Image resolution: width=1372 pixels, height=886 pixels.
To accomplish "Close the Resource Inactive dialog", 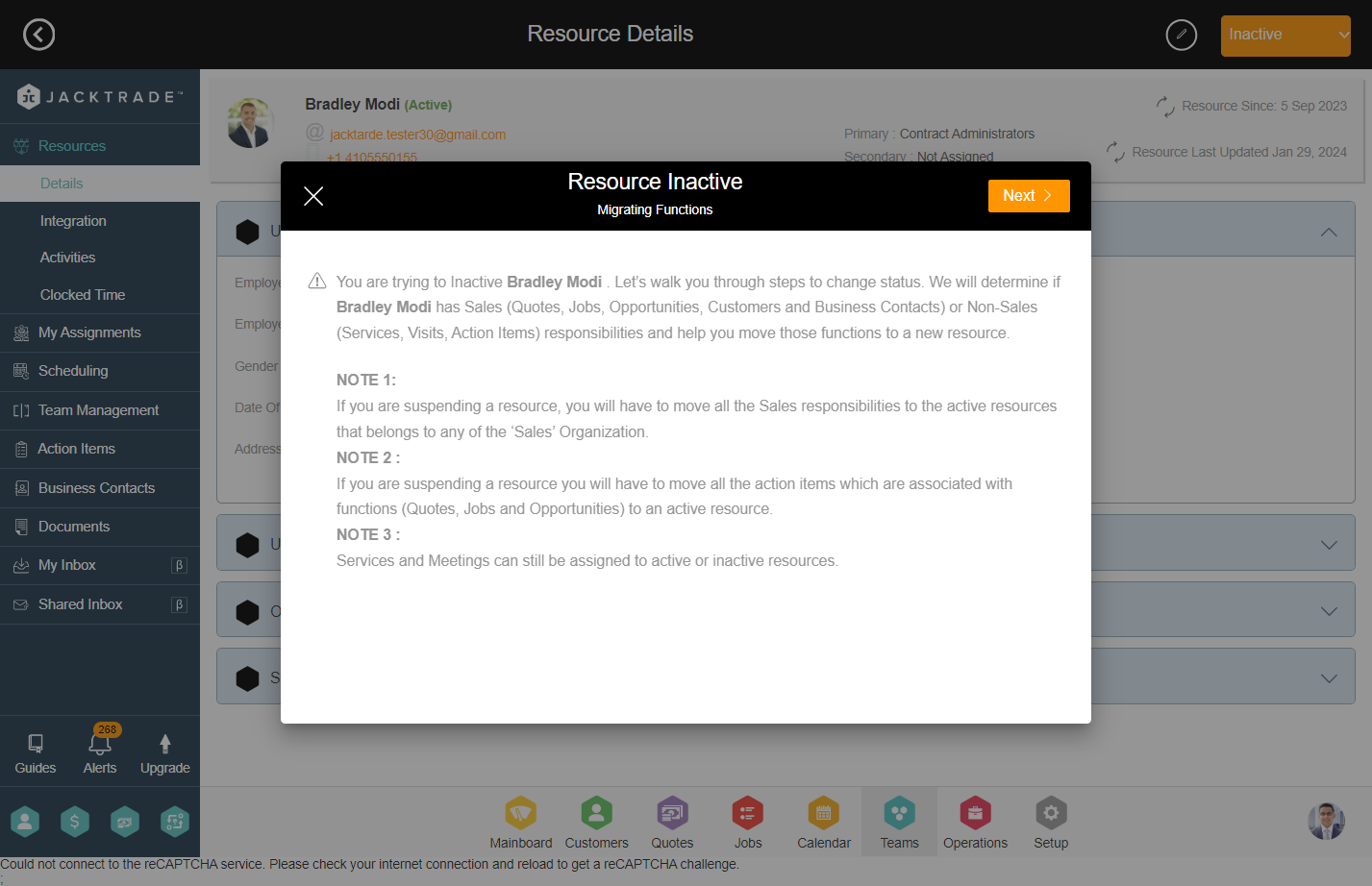I will 313,196.
